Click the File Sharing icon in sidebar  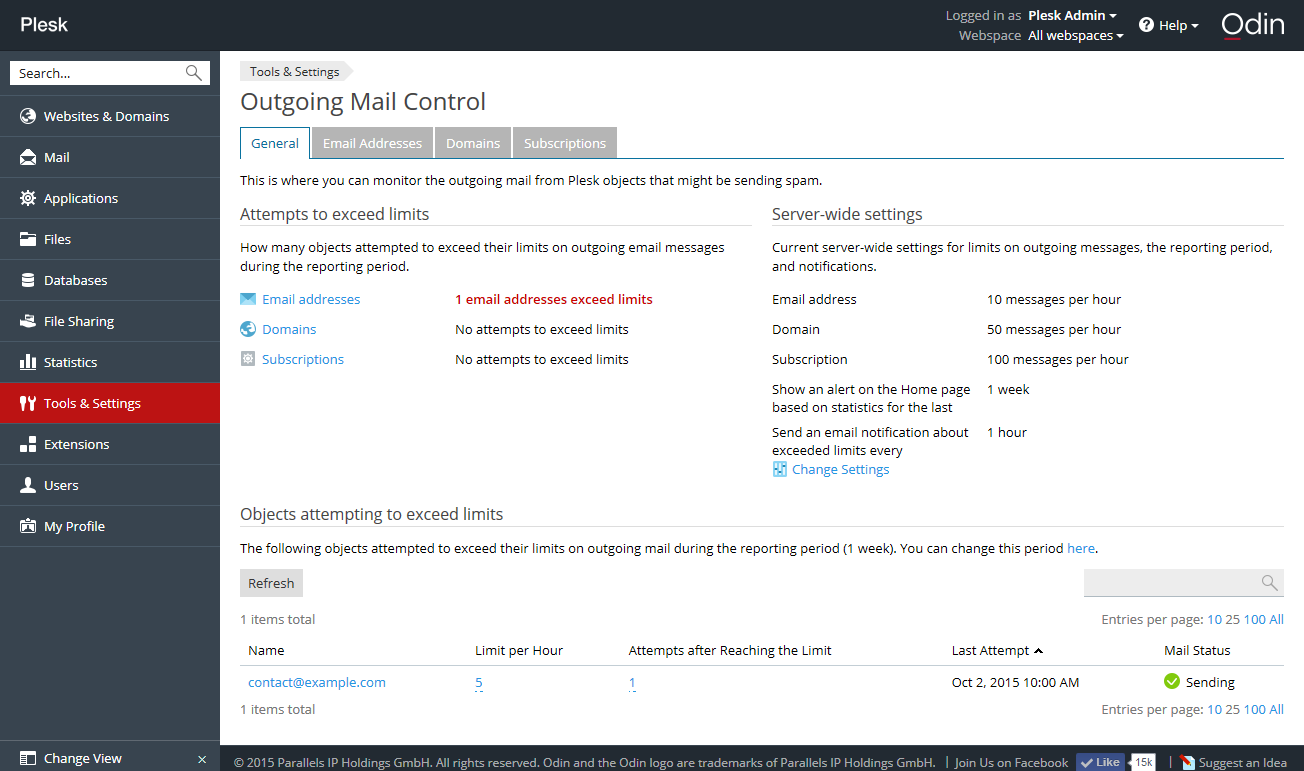[x=28, y=321]
